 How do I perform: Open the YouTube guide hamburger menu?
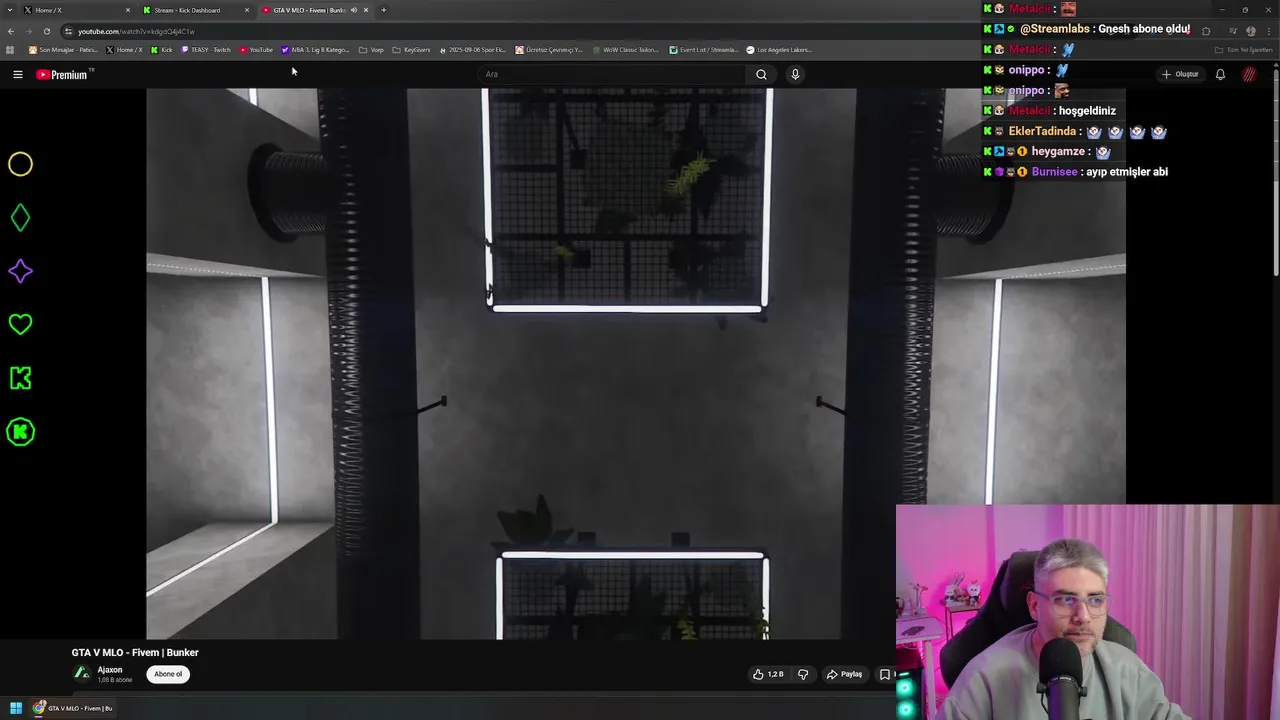17,74
